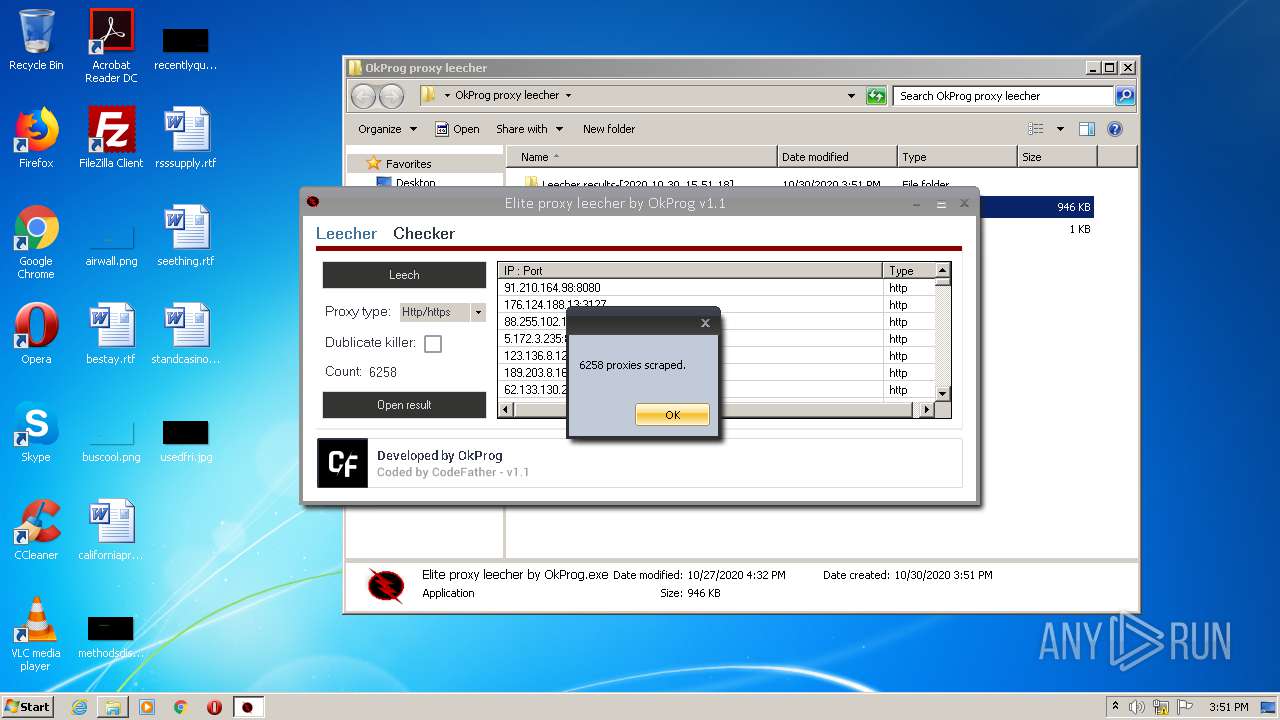Open the standcasino document icon

(x=186, y=334)
